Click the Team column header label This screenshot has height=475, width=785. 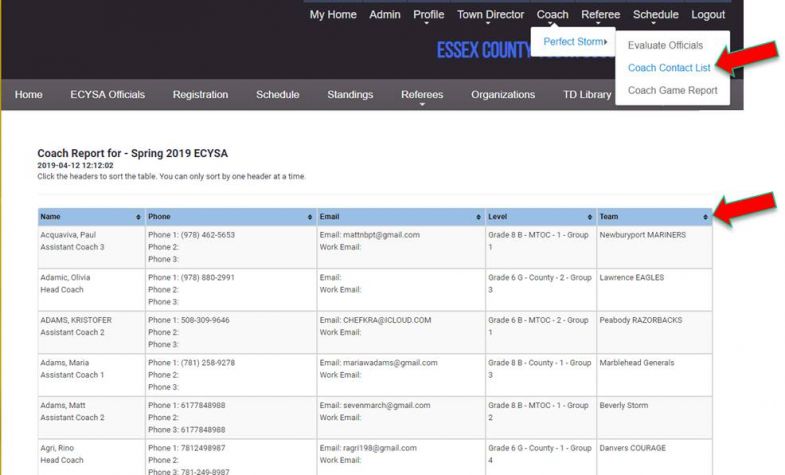(x=609, y=217)
